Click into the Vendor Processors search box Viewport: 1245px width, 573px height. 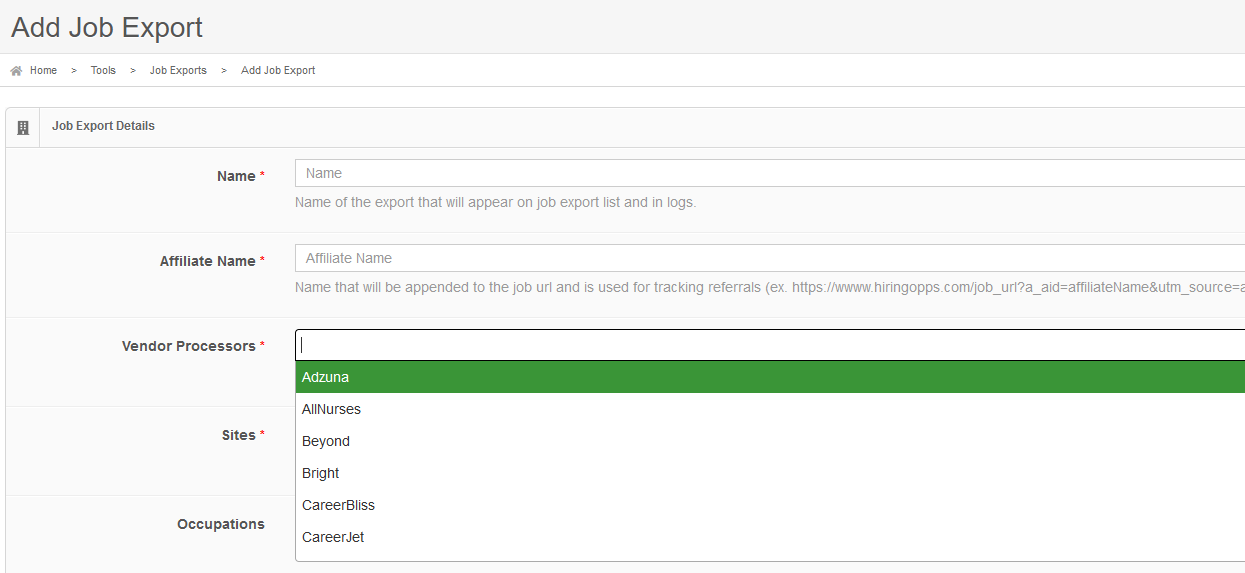(770, 345)
